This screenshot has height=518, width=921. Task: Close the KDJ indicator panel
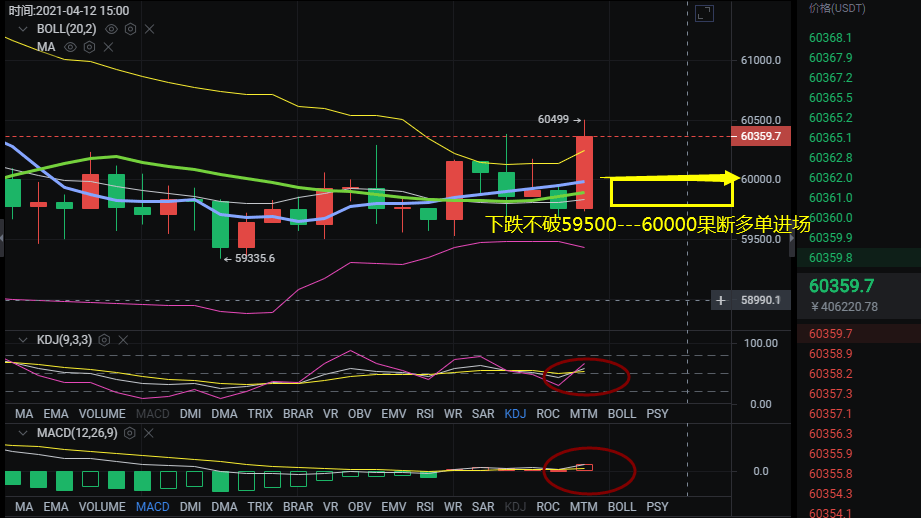click(123, 339)
